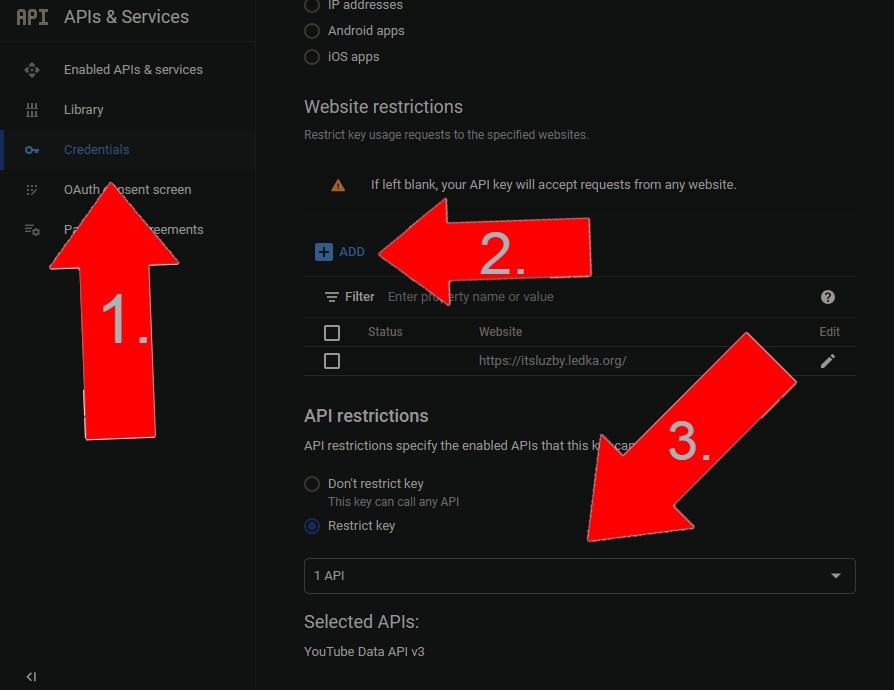
Task: Go to Enabled APIs & services
Action: [133, 70]
